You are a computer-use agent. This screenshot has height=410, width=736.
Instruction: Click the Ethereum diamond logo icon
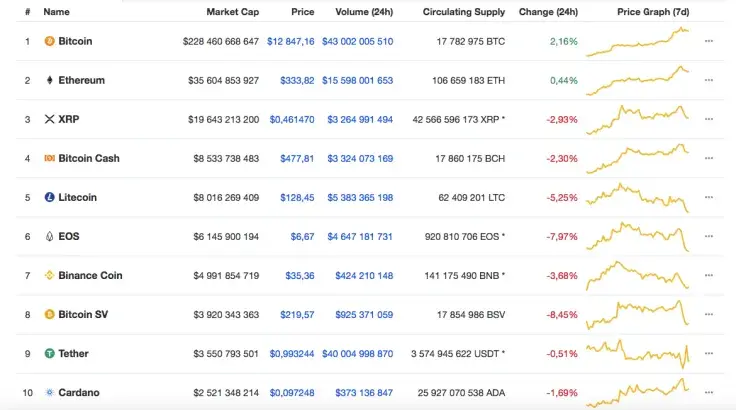tap(50, 80)
